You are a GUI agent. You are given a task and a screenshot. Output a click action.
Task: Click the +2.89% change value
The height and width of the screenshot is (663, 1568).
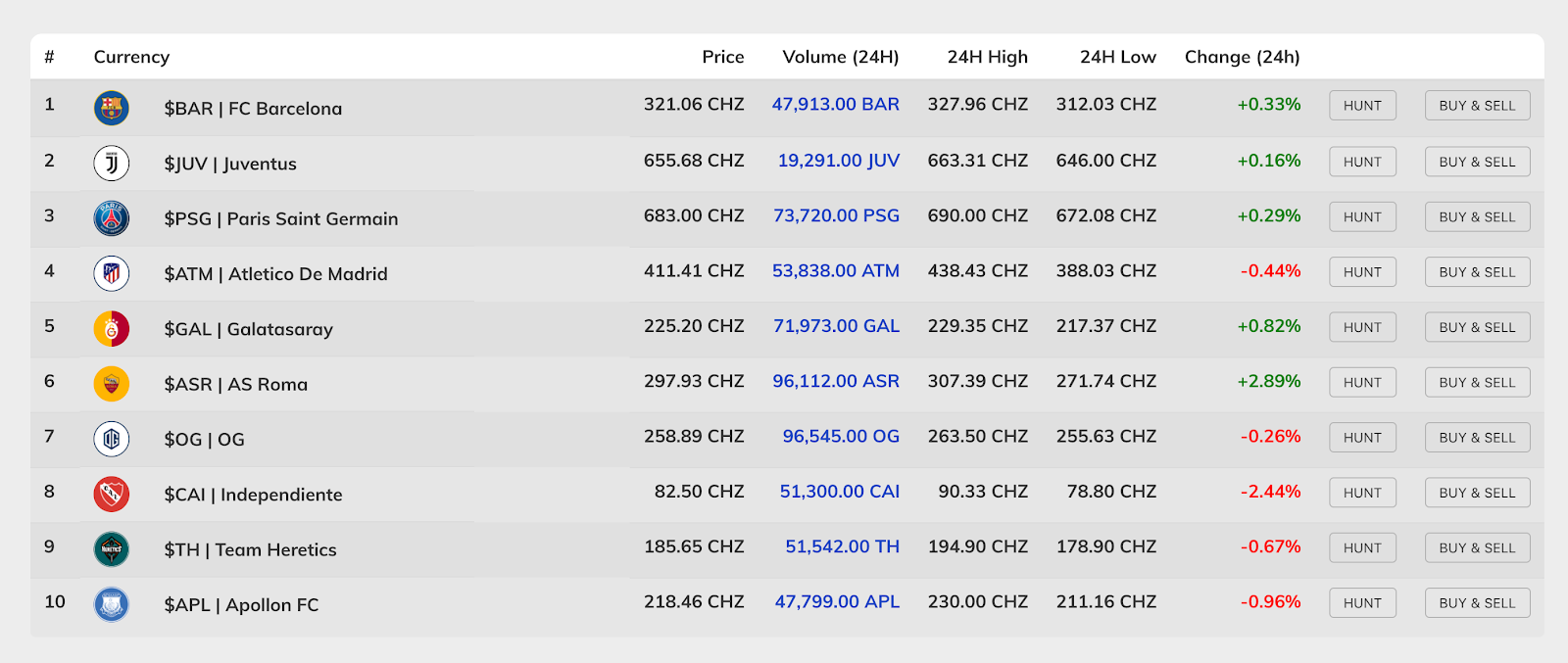(1269, 381)
